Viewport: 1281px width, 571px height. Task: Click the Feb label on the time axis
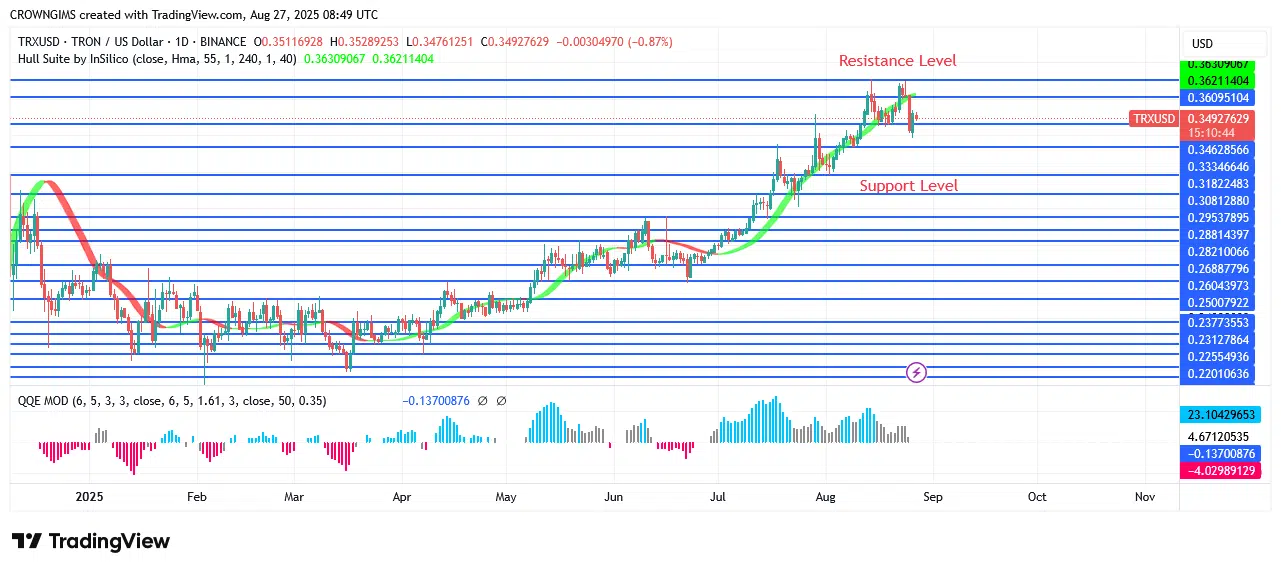[x=196, y=496]
